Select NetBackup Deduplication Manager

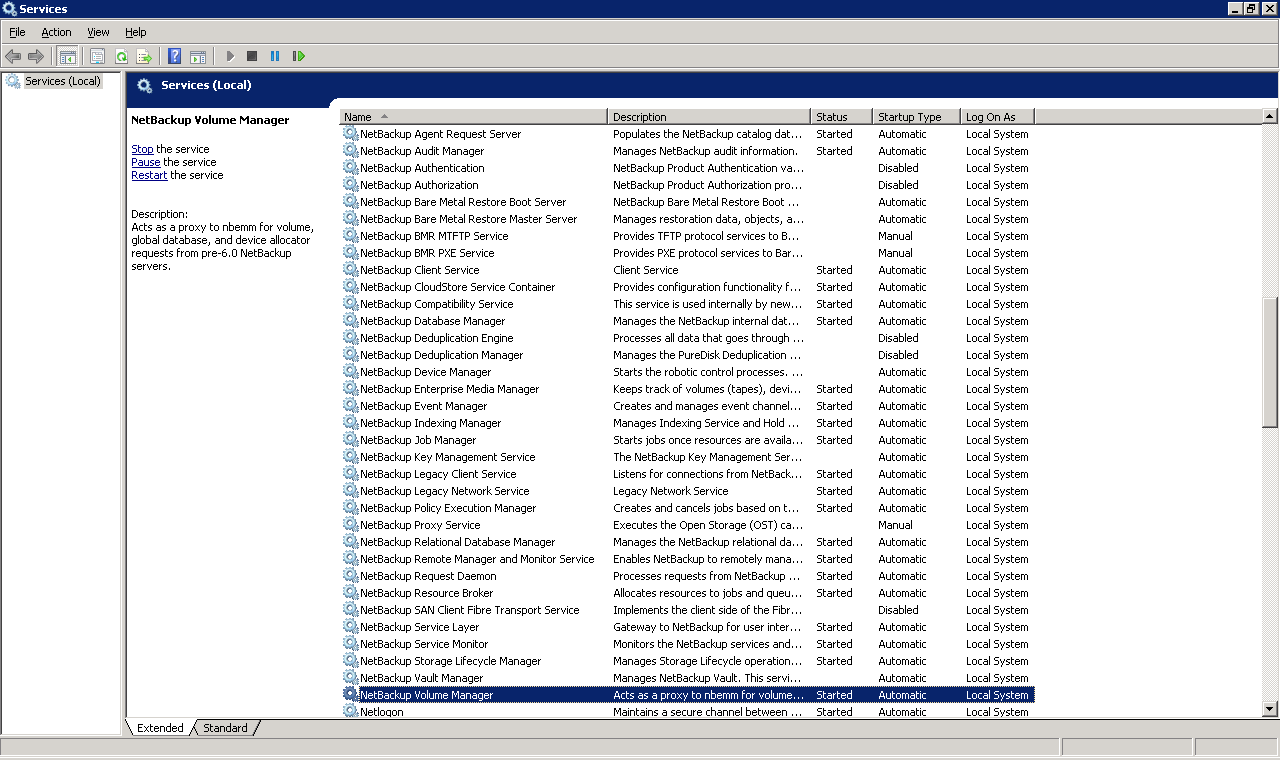click(687, 355)
